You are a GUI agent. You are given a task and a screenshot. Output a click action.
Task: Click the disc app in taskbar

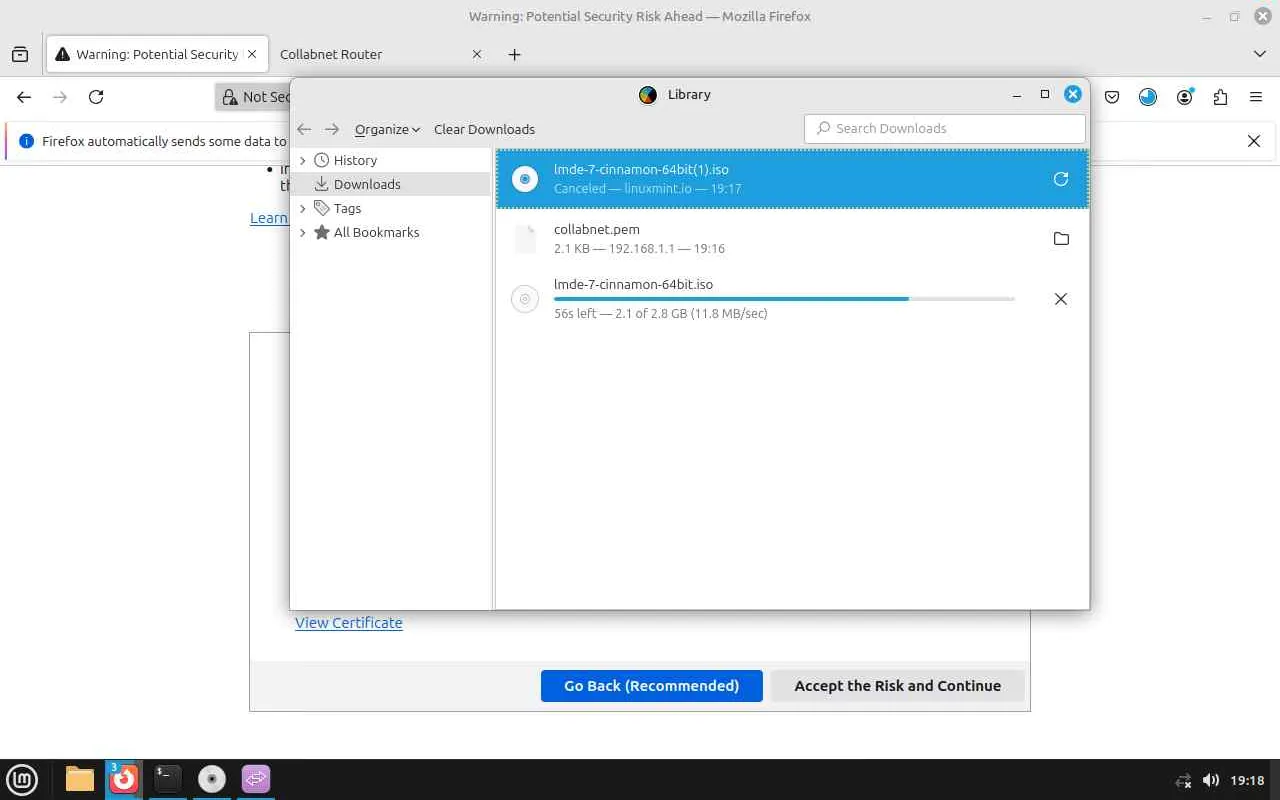(x=212, y=779)
